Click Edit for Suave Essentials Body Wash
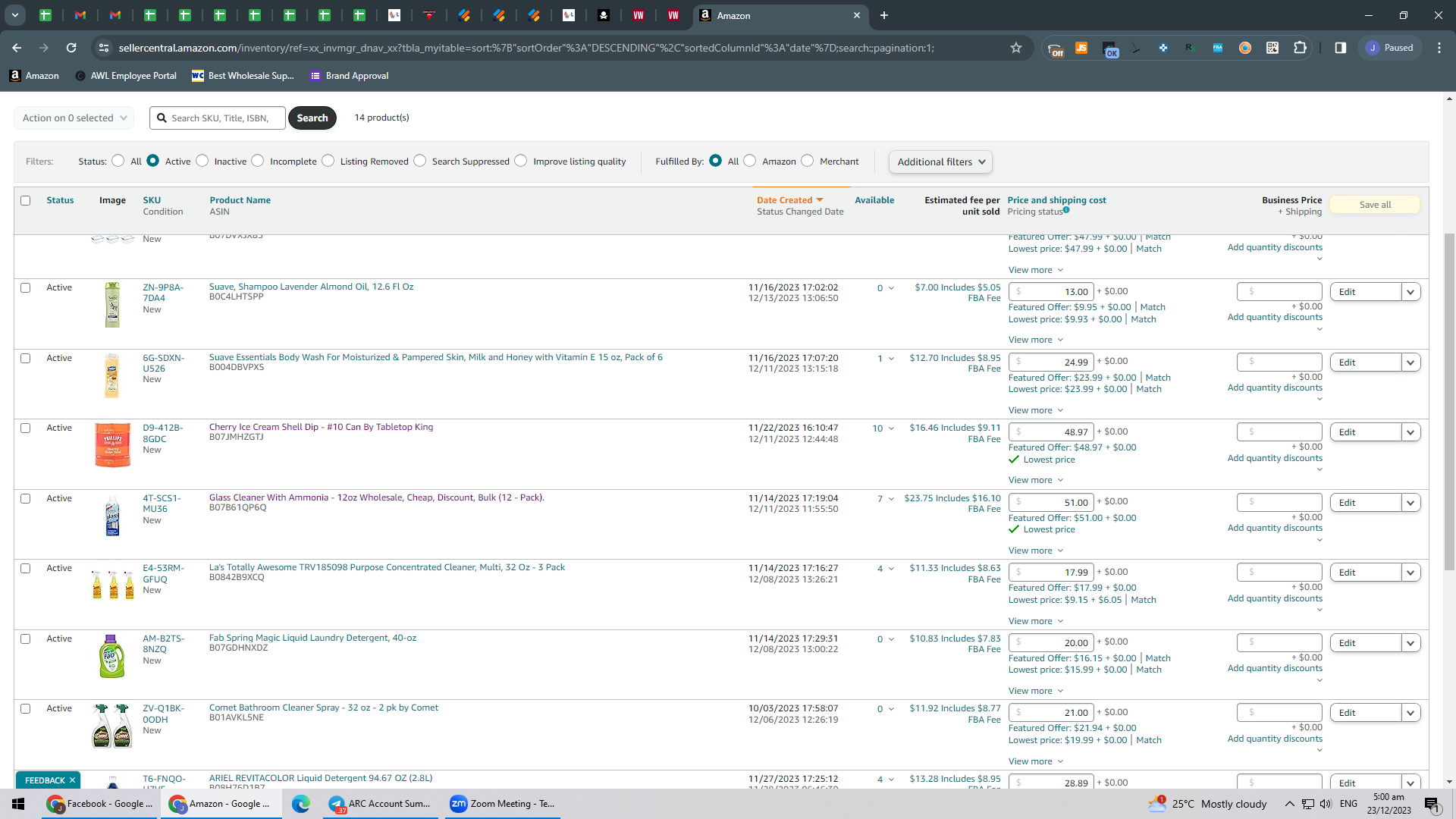Screen dimensions: 1456x819 click(x=1366, y=362)
